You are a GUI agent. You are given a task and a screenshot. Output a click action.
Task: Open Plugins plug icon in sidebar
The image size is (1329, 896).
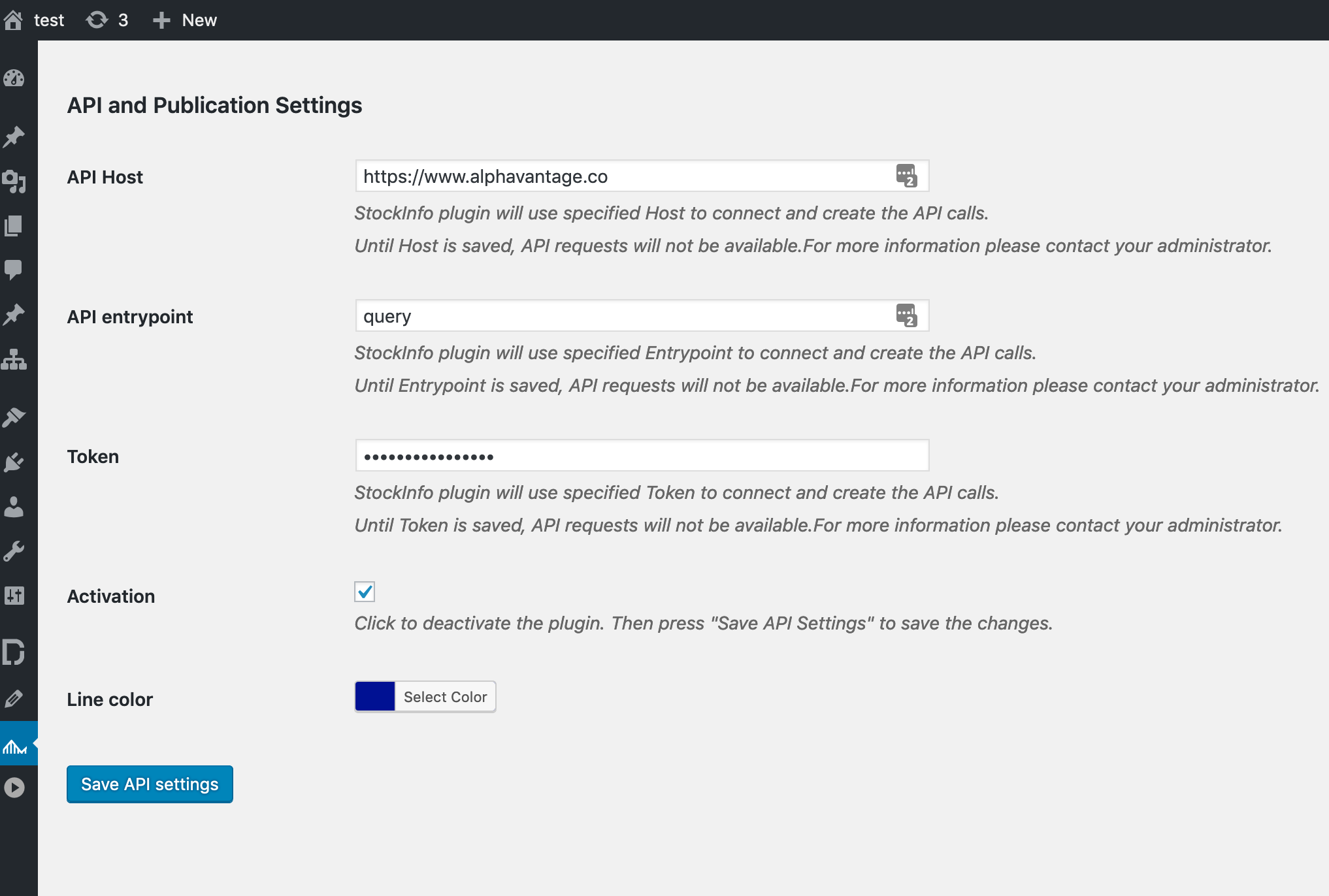(x=14, y=462)
